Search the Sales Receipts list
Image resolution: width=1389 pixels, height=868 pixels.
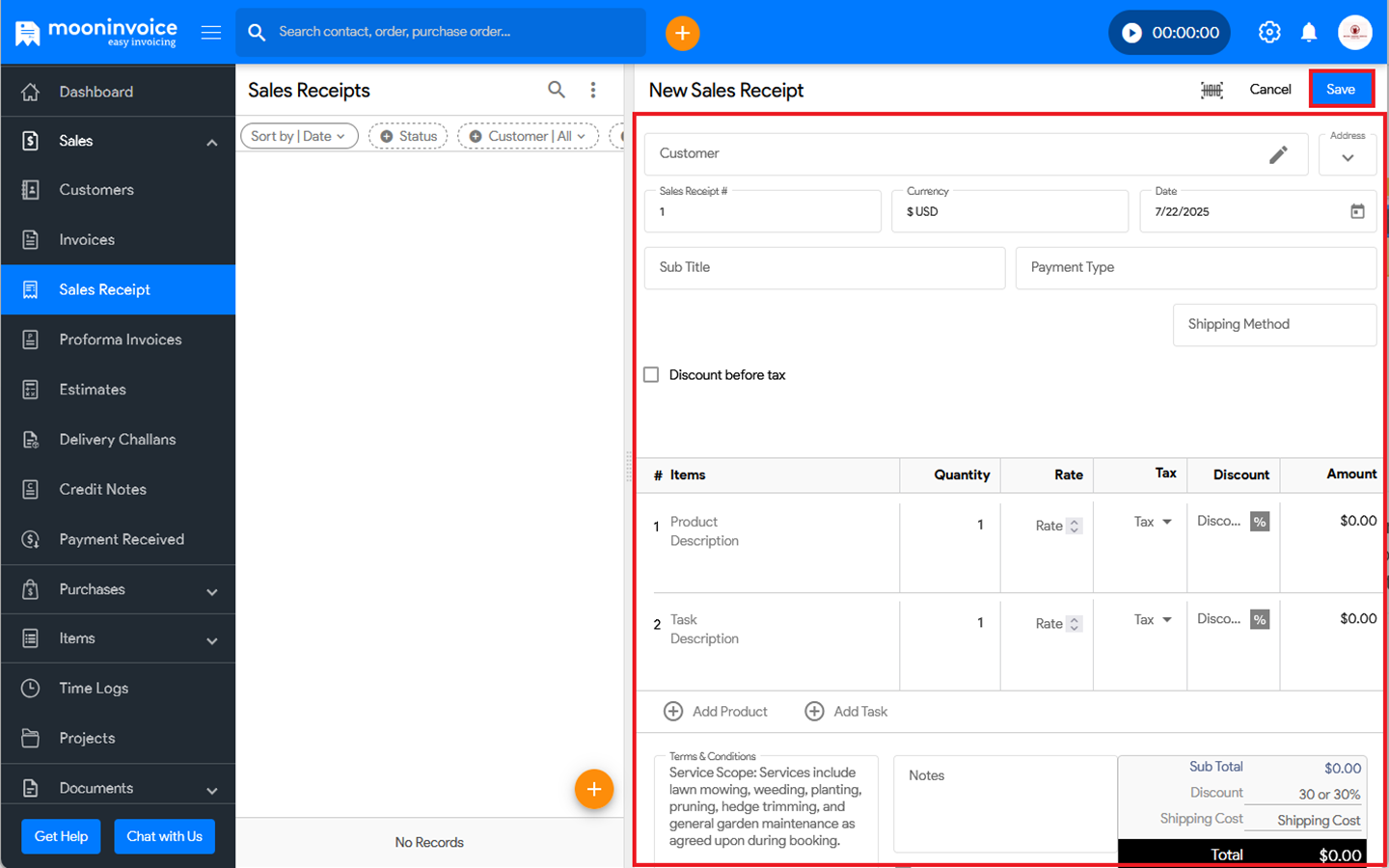click(x=557, y=90)
